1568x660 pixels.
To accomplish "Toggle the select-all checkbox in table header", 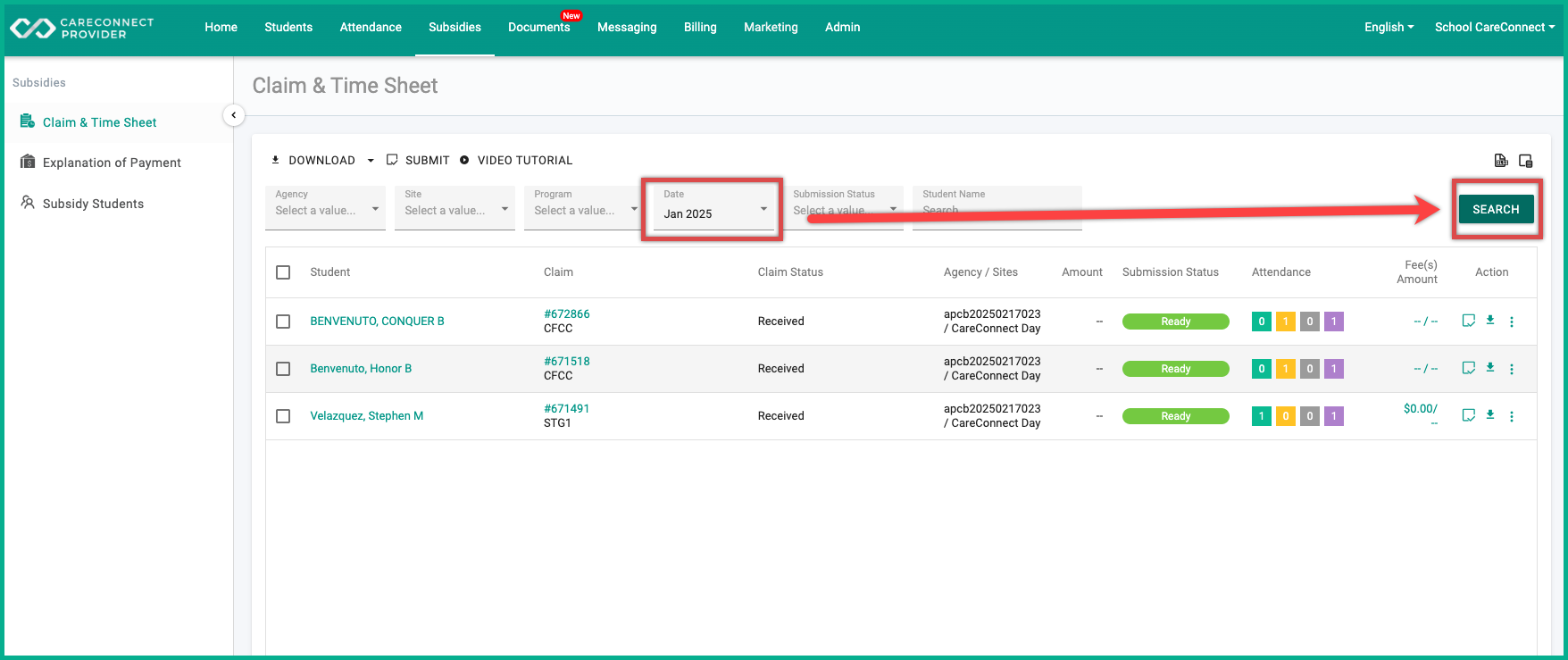I will (283, 272).
